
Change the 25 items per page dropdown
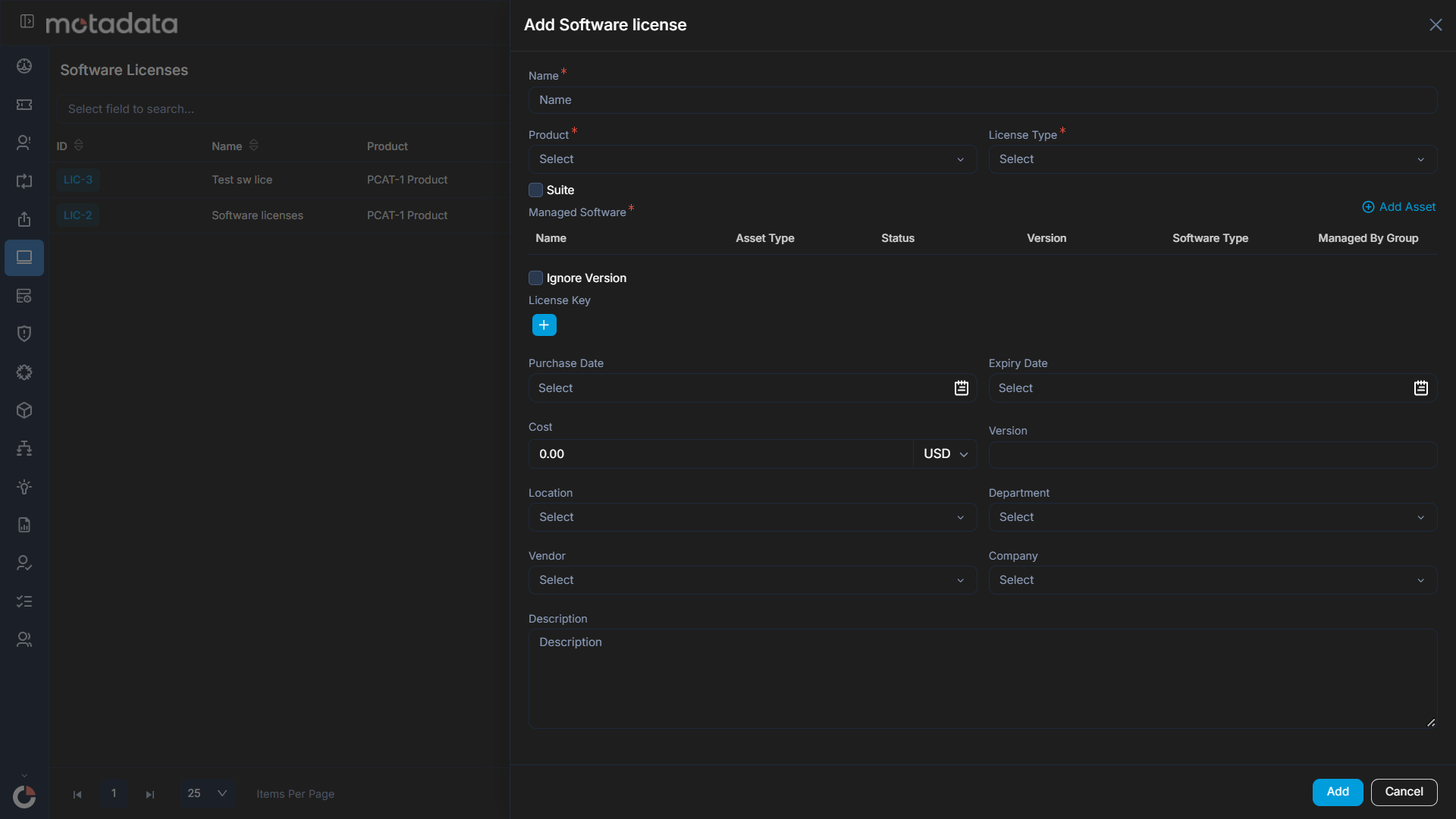(207, 793)
